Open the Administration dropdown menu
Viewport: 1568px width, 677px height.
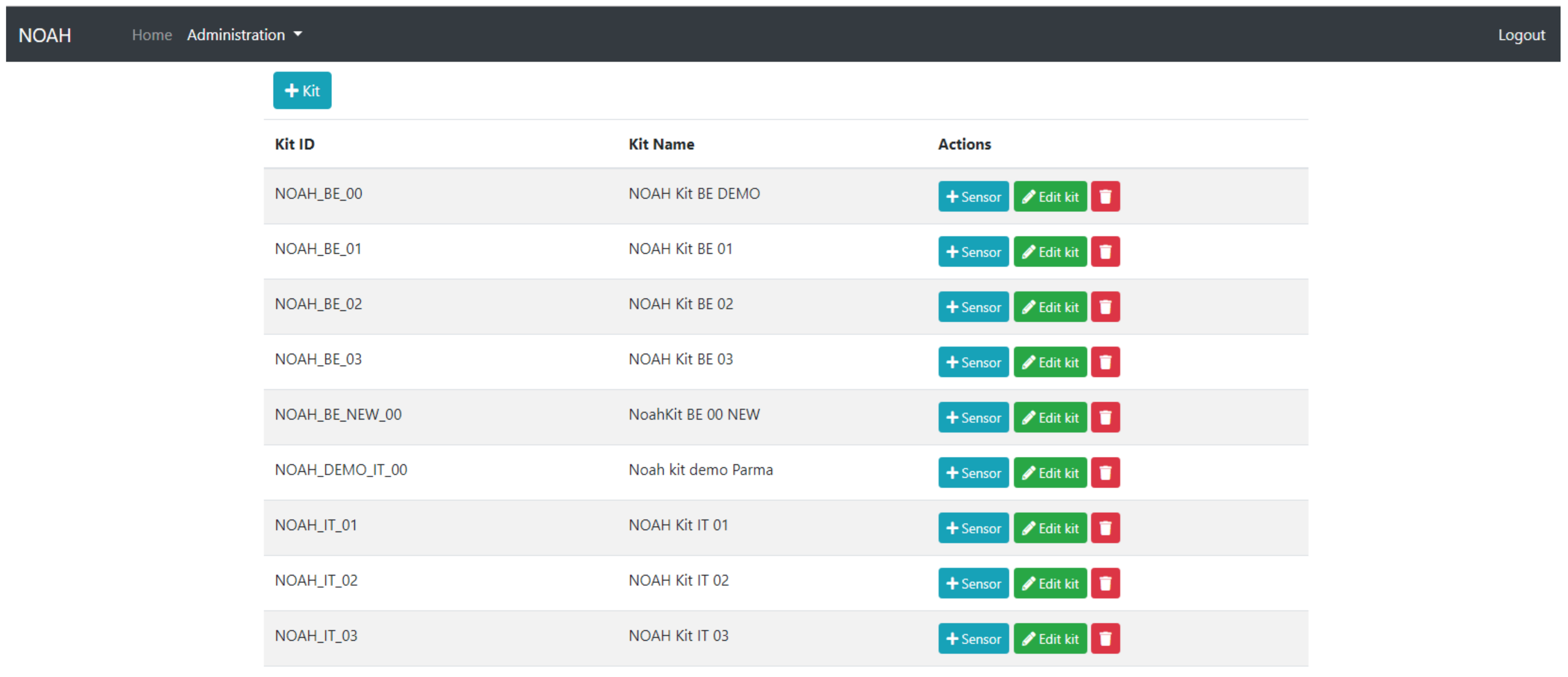tap(244, 35)
